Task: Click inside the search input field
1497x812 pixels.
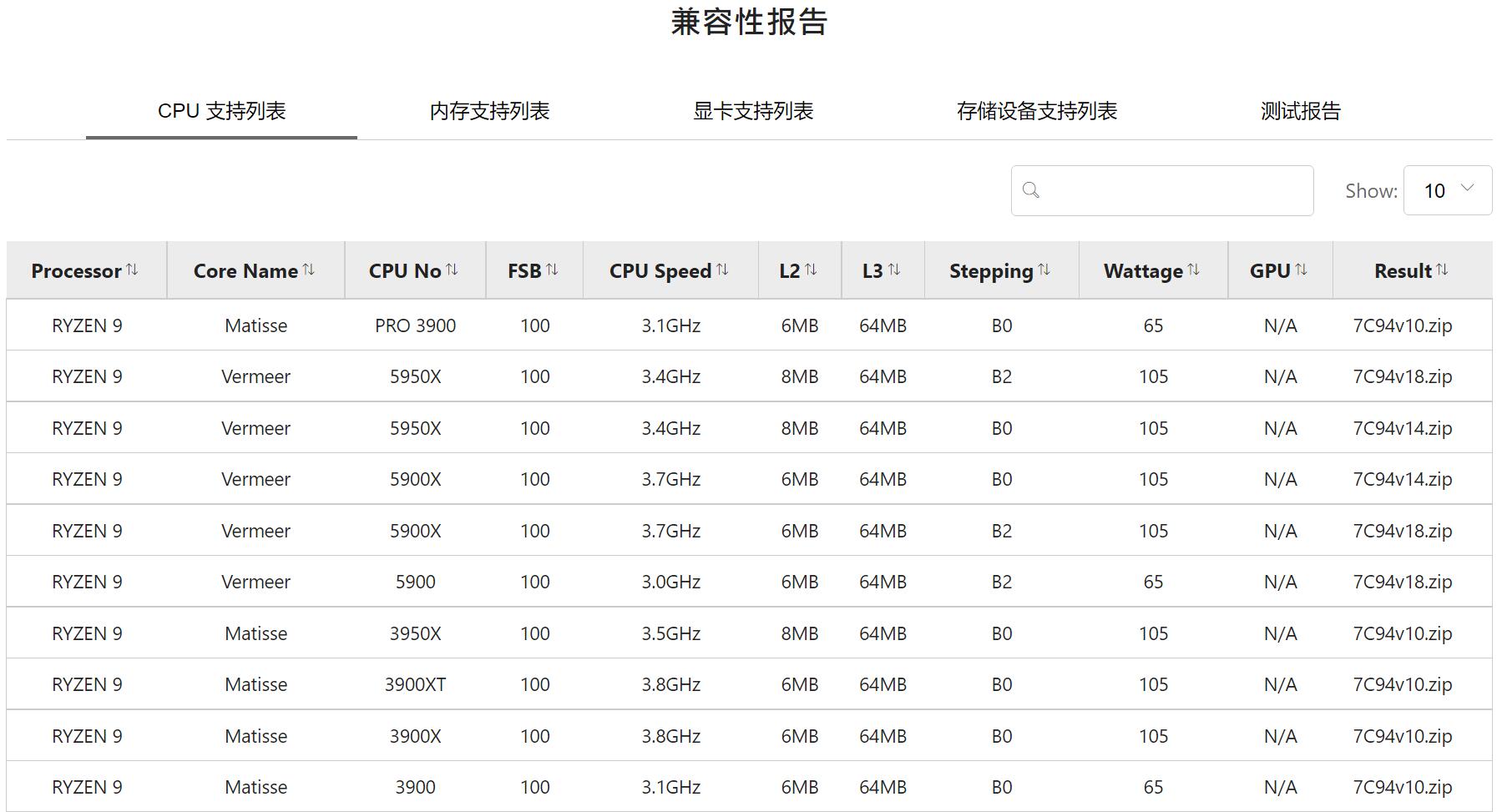Action: [x=1169, y=190]
